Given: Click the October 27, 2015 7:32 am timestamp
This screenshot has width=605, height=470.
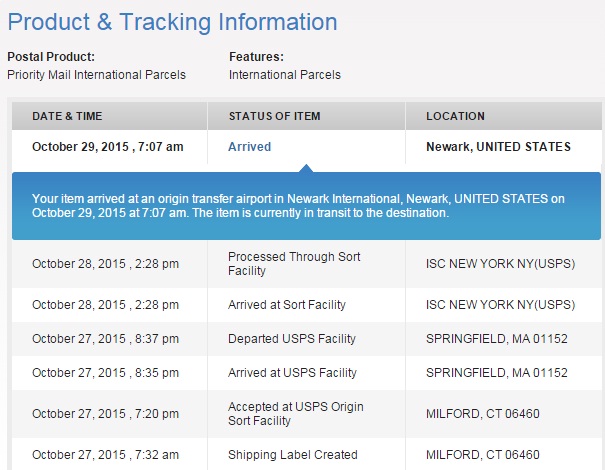Looking at the screenshot, I should (x=105, y=455).
